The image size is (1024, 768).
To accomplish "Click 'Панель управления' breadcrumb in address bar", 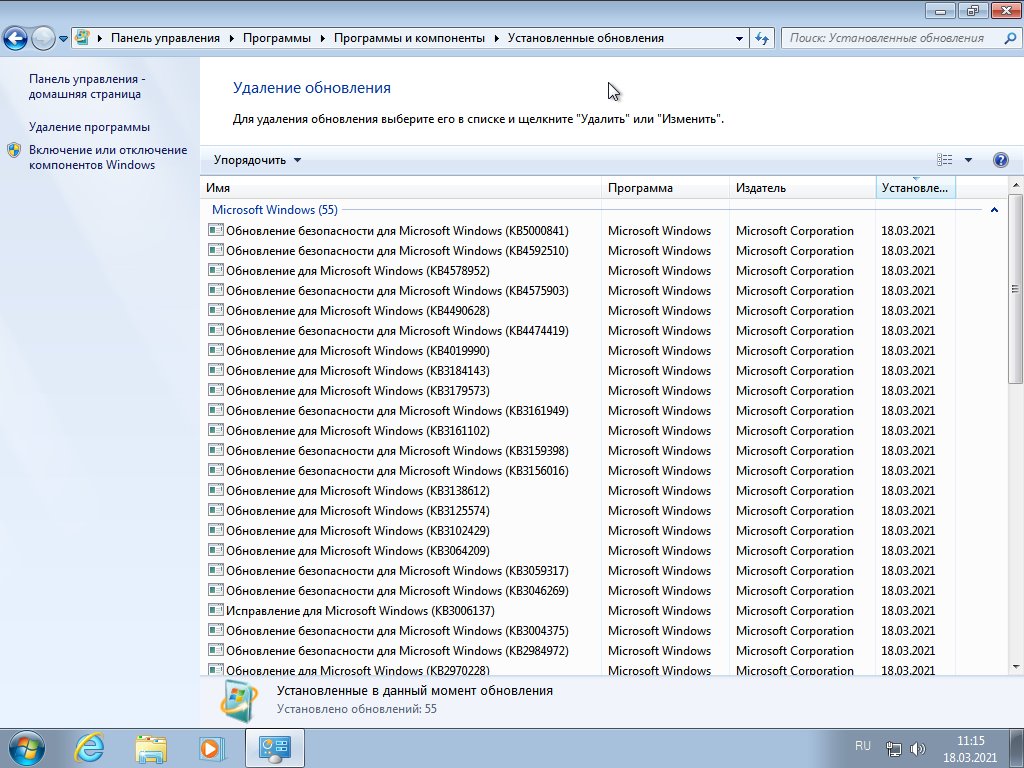I will (x=165, y=38).
